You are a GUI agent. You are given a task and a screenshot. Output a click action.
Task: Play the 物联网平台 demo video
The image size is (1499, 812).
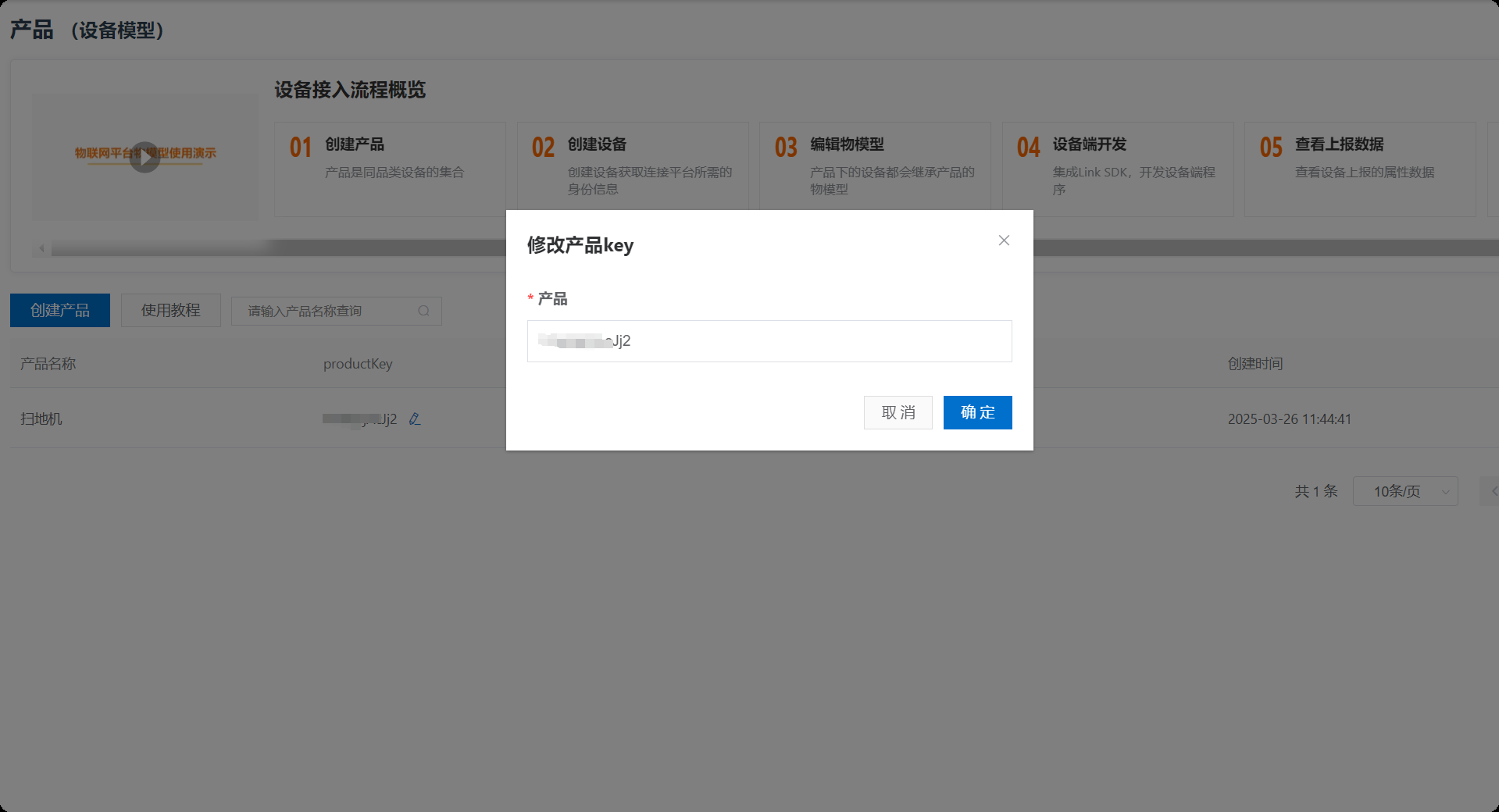tap(145, 157)
